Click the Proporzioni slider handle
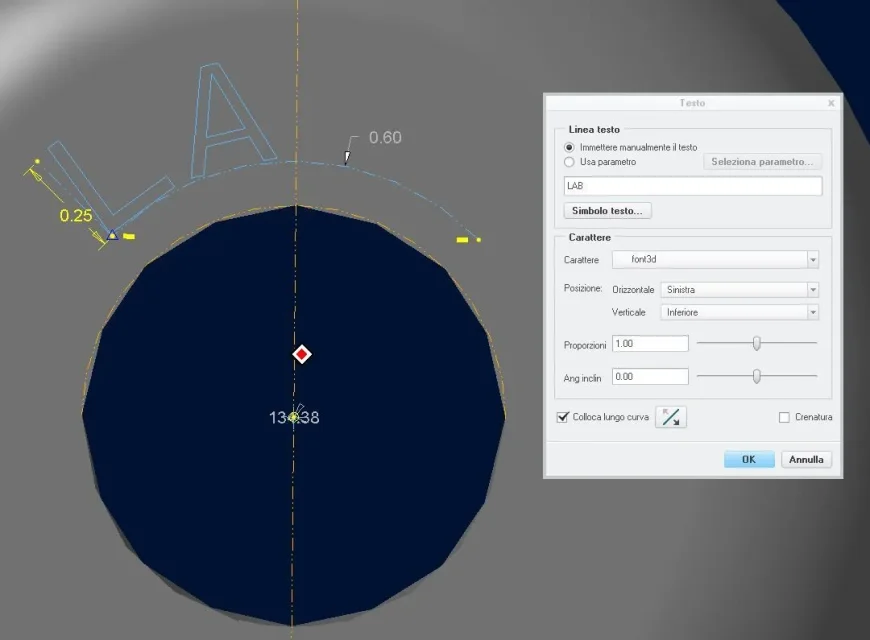 click(x=757, y=343)
